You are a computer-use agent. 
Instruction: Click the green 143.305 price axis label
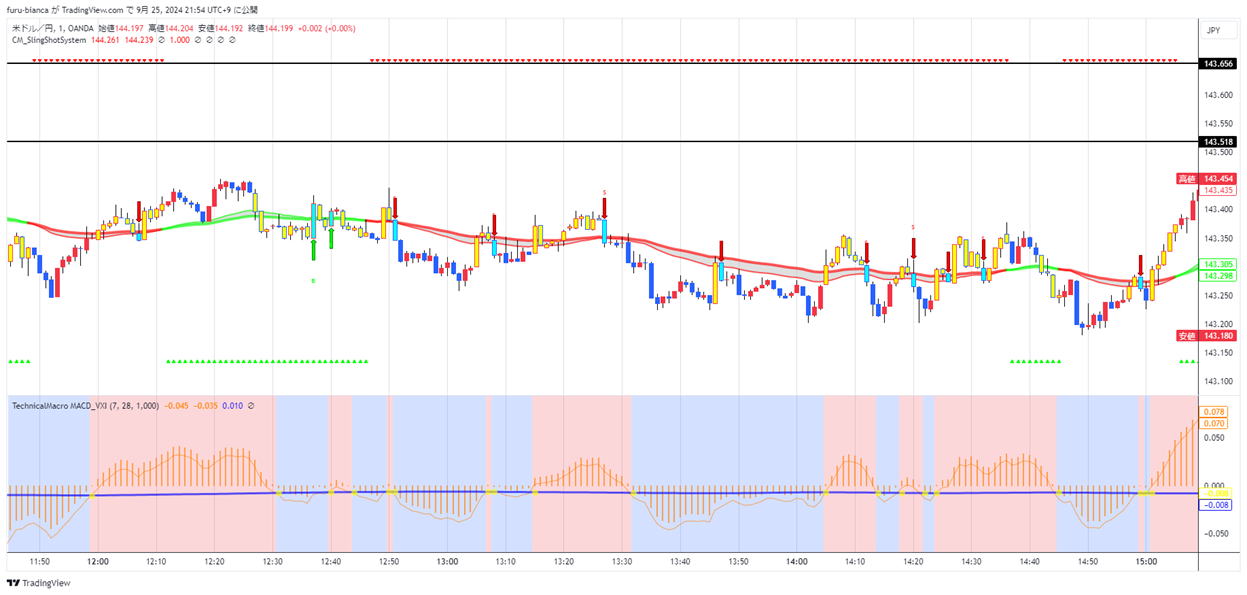point(1217,264)
